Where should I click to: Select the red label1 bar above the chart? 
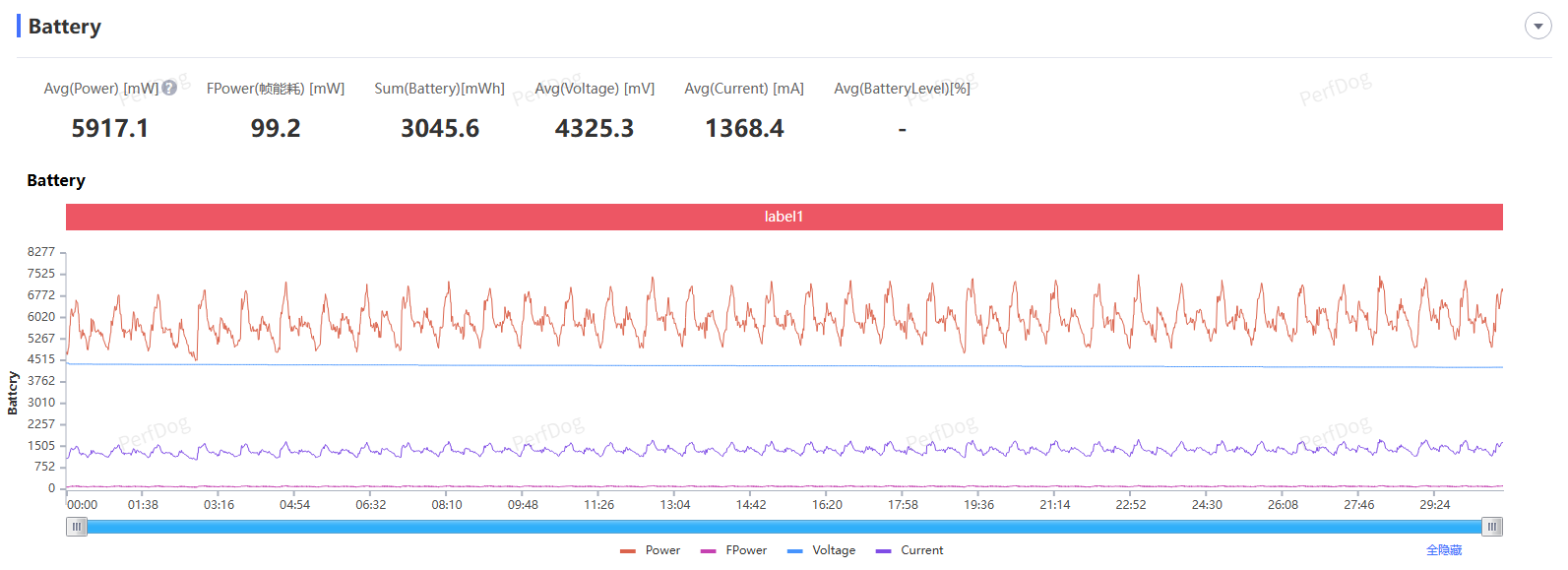(x=784, y=217)
